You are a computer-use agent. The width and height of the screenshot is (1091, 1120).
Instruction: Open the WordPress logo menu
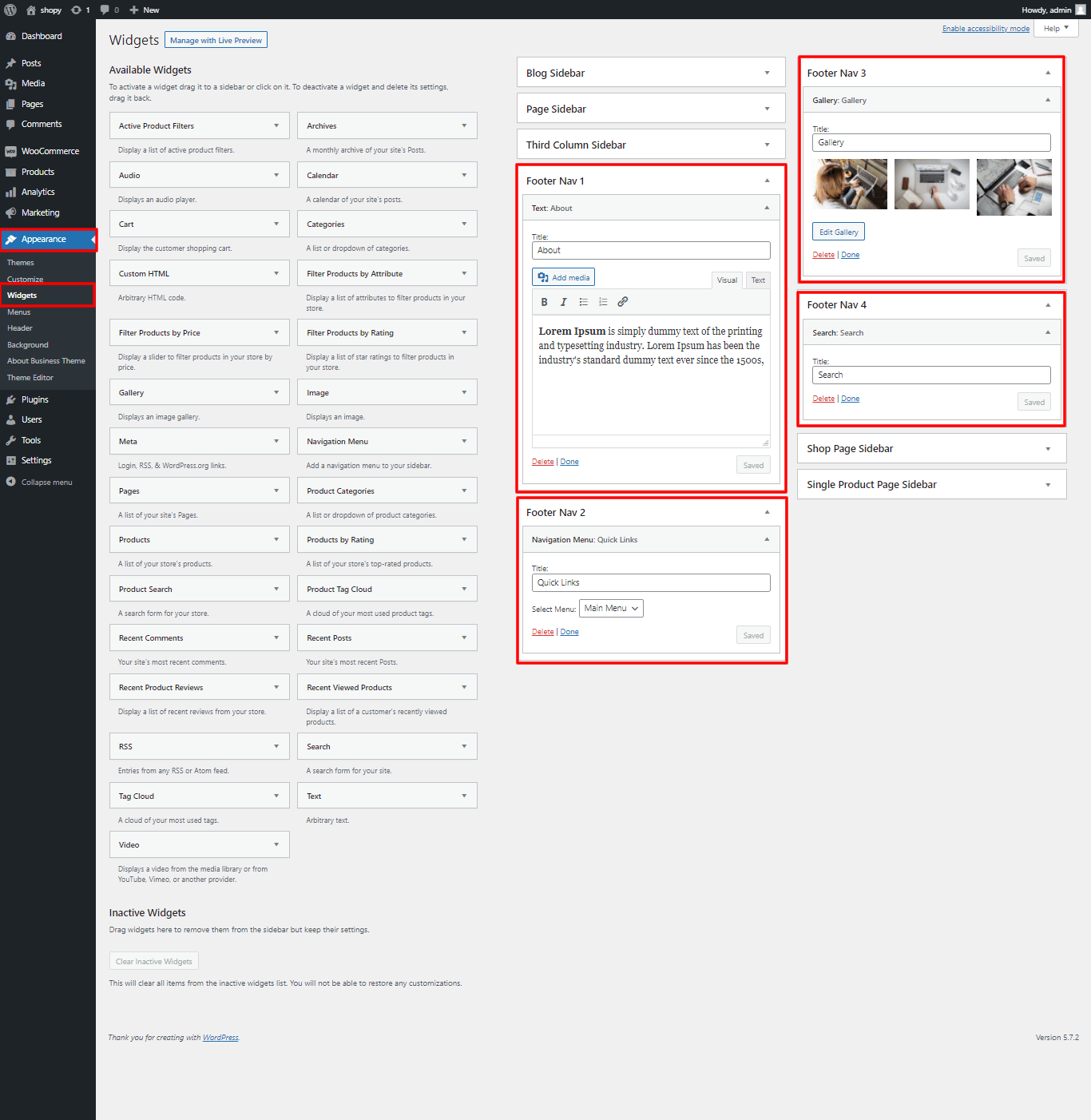(x=10, y=10)
